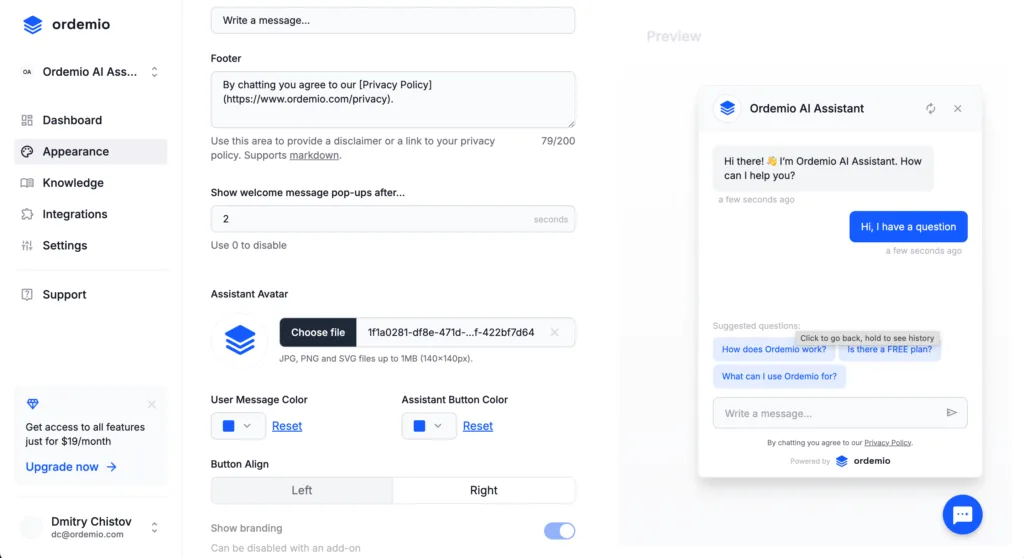Go to Integrations in the sidebar
Image resolution: width=1024 pixels, height=558 pixels.
(x=75, y=214)
